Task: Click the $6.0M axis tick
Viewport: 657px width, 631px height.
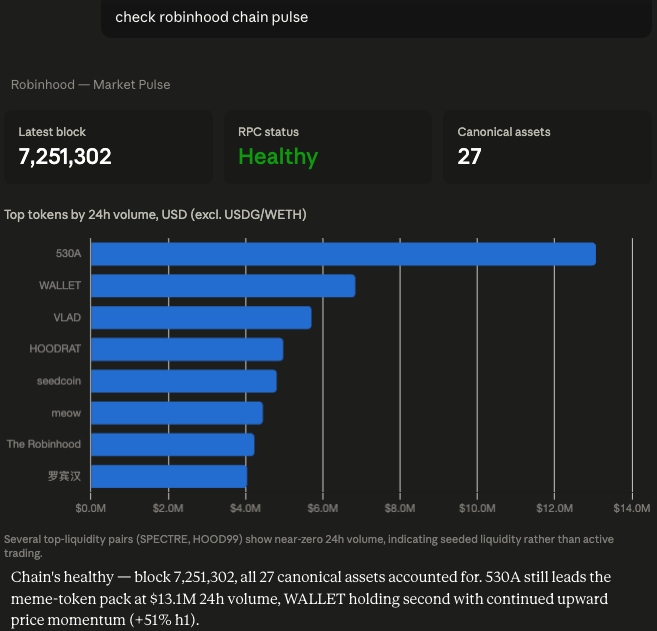Action: click(x=323, y=508)
